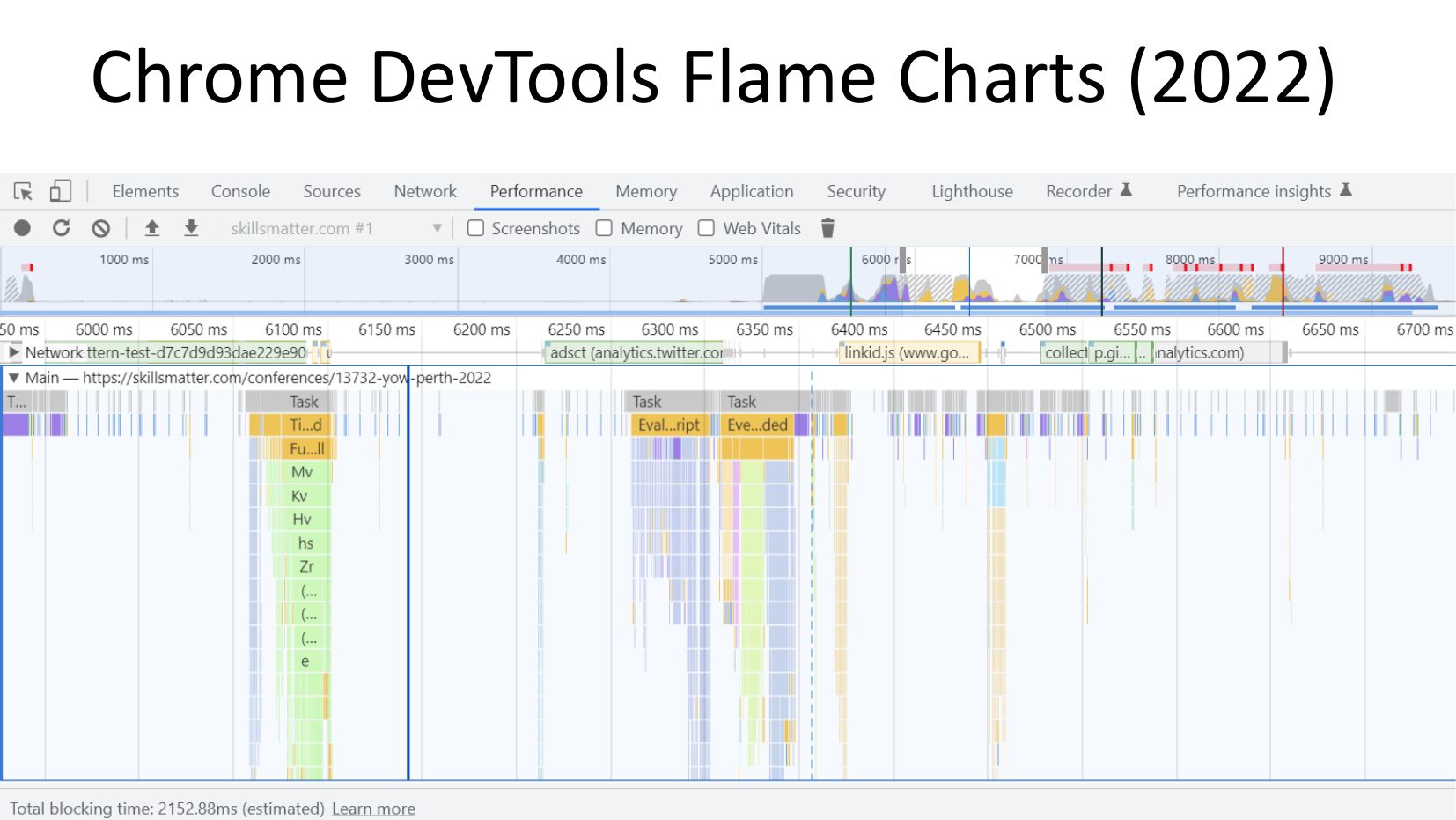1456x820 pixels.
Task: Expand the Network track section
Action: pos(13,352)
